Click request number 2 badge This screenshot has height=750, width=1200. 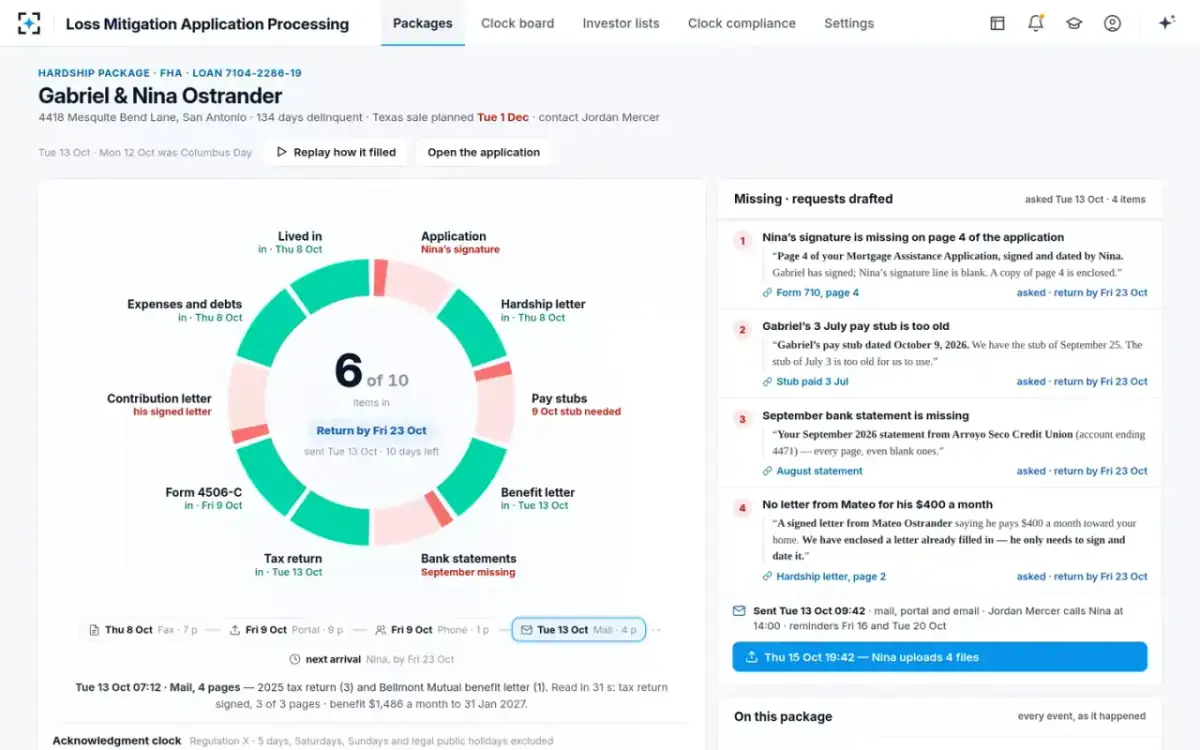tap(742, 330)
